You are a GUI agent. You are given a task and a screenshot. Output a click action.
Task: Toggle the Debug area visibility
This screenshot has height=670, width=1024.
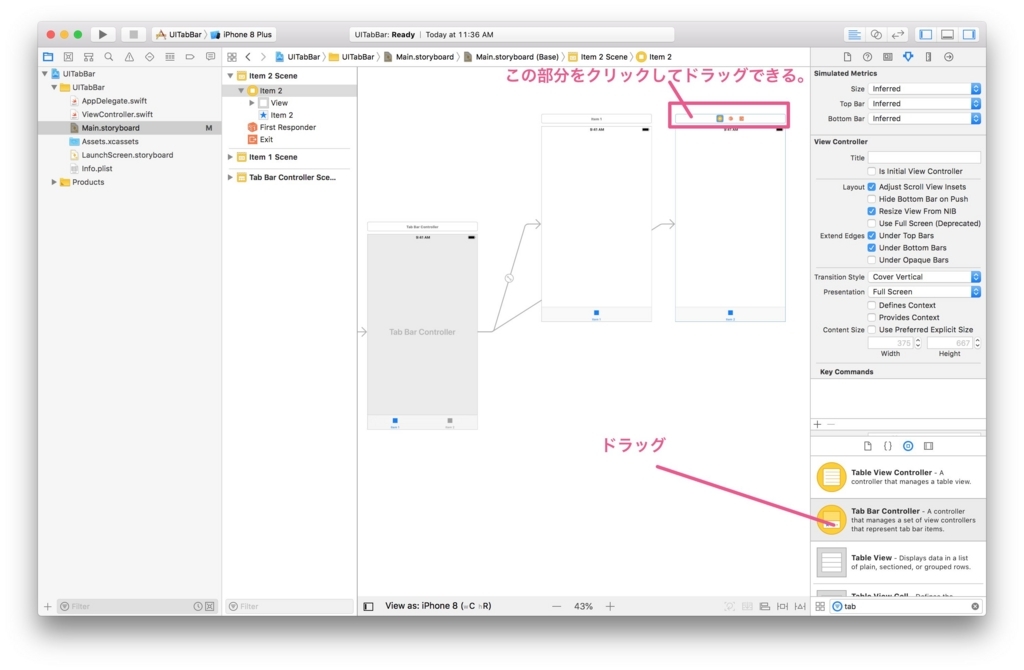[947, 34]
